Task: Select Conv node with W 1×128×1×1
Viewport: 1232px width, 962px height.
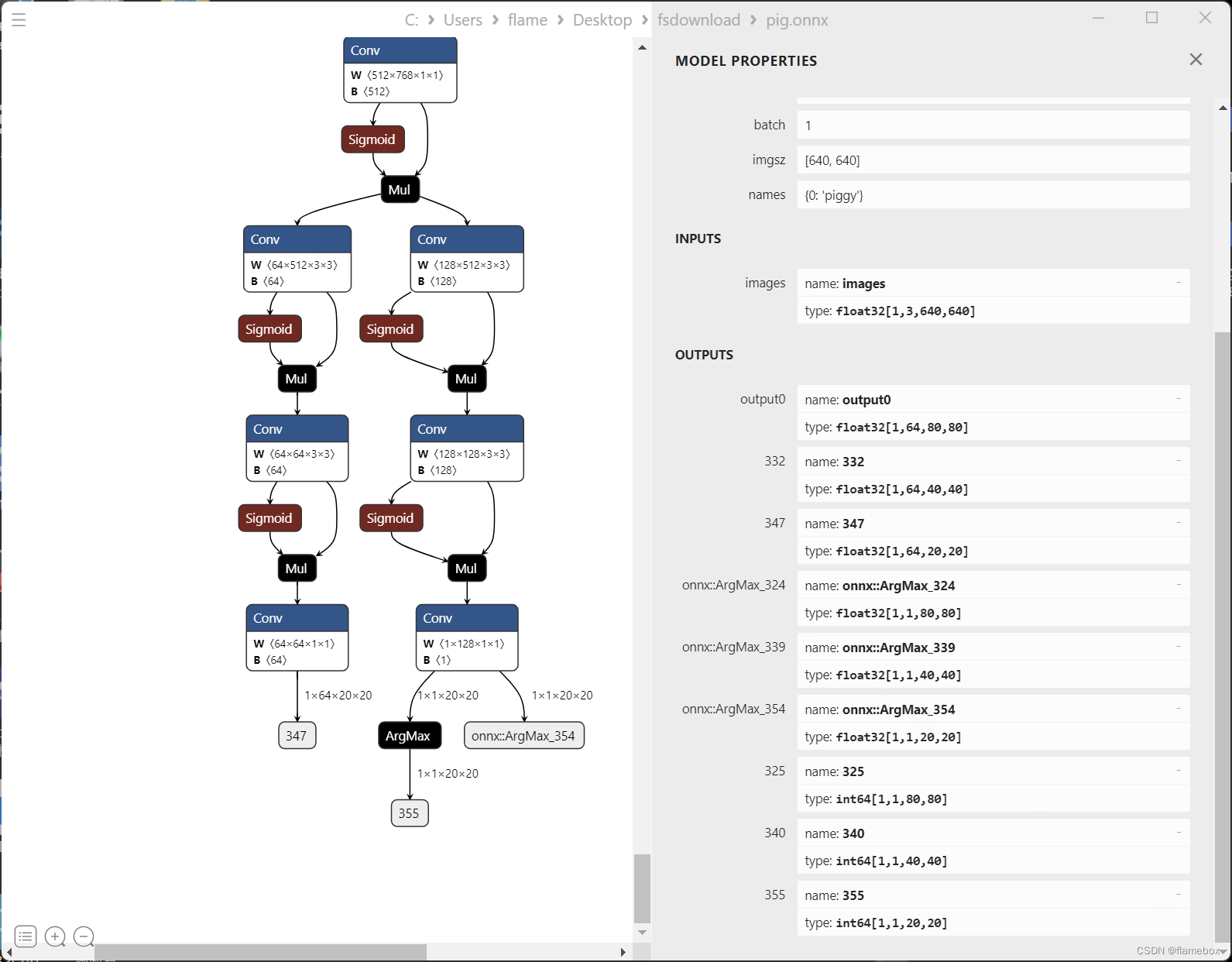Action: click(x=467, y=637)
